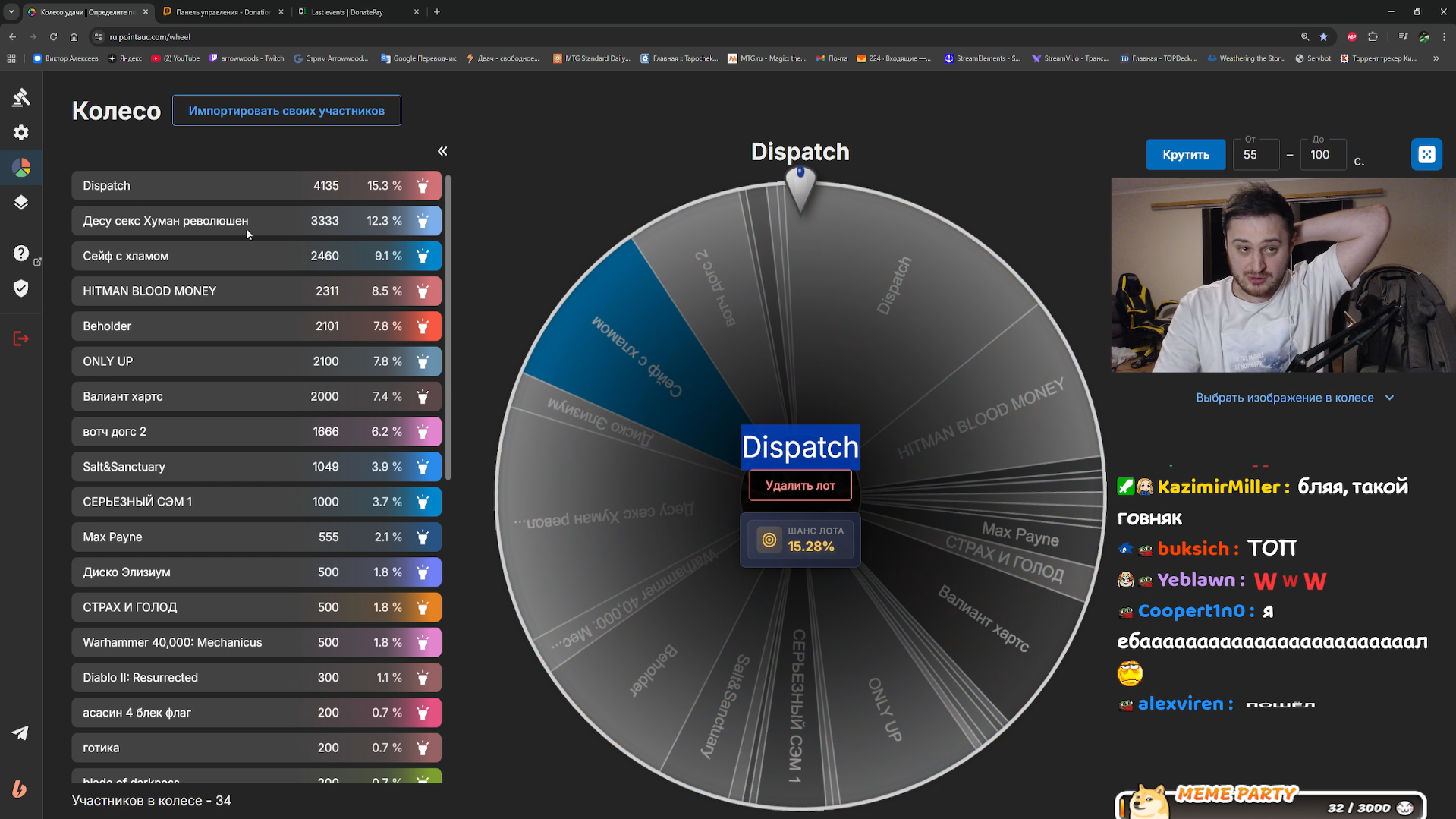1456x819 pixels.
Task: Click crown icon on Salt&Sanctuary row
Action: [423, 467]
